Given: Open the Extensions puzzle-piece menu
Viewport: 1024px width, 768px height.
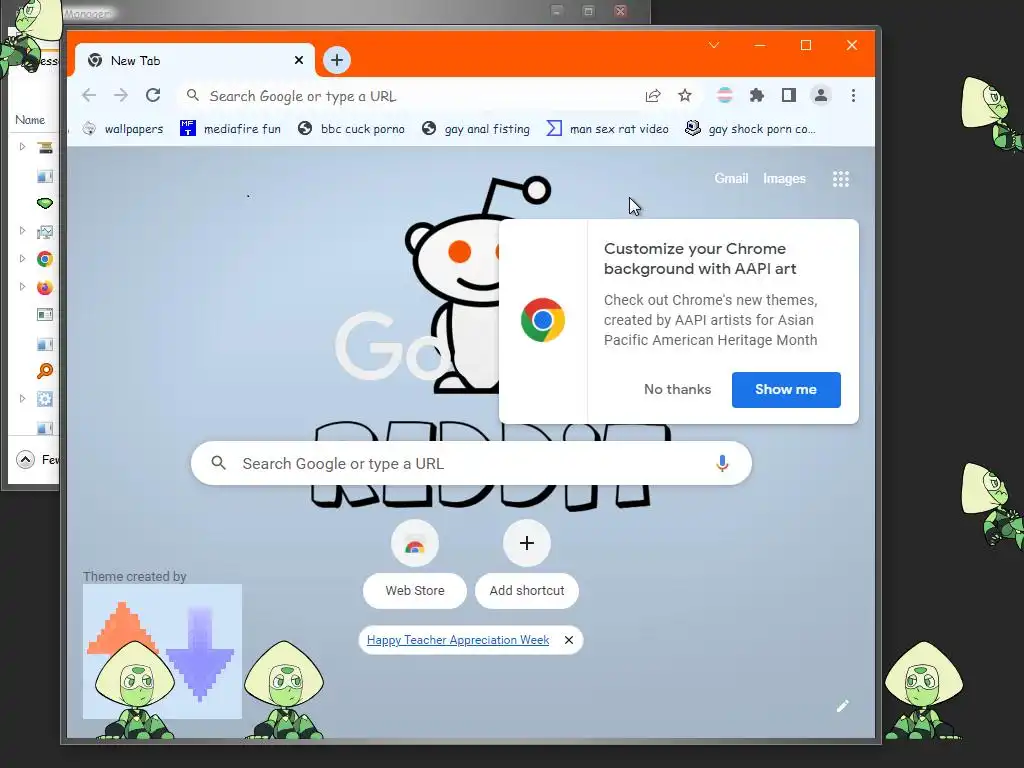Looking at the screenshot, I should coord(756,95).
